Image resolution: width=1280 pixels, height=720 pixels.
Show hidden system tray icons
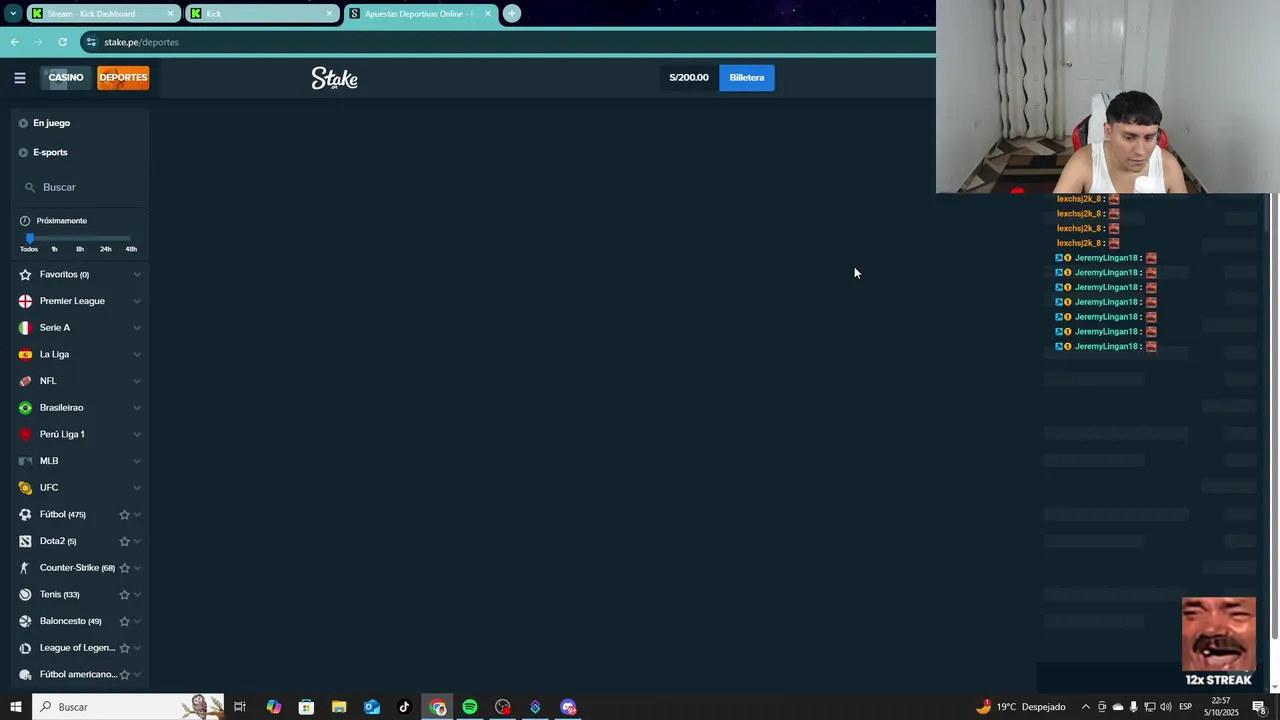pos(1085,707)
